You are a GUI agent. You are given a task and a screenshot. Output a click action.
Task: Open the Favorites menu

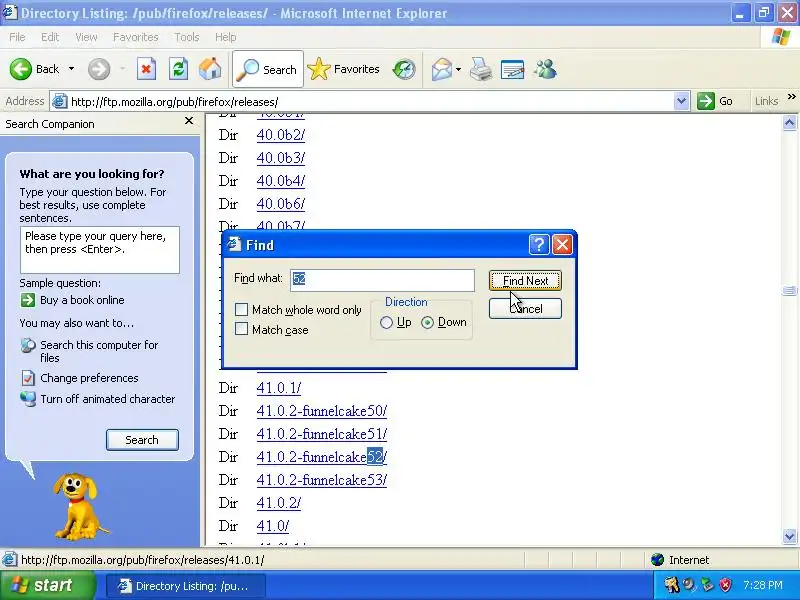(136, 37)
